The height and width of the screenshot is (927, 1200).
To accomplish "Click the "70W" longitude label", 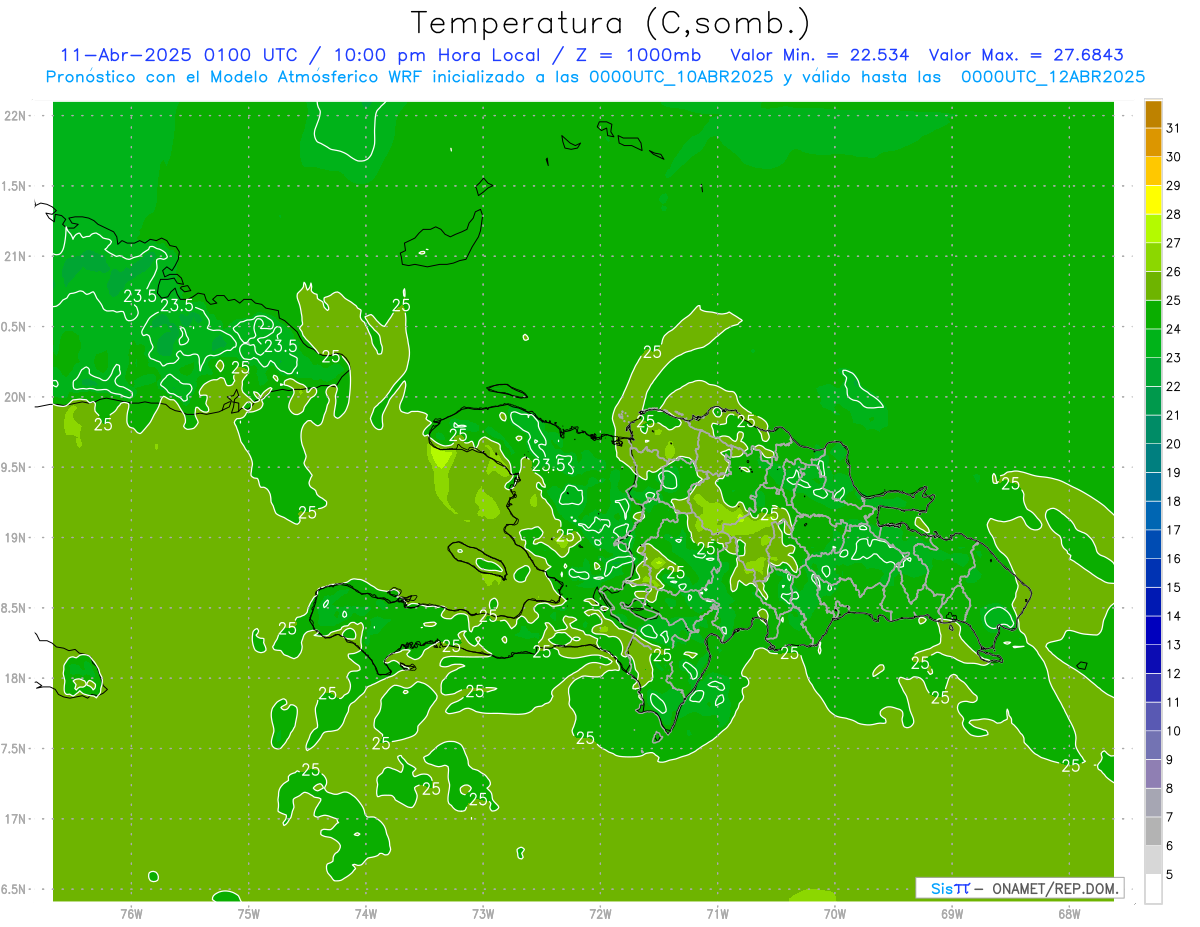I will tap(835, 913).
